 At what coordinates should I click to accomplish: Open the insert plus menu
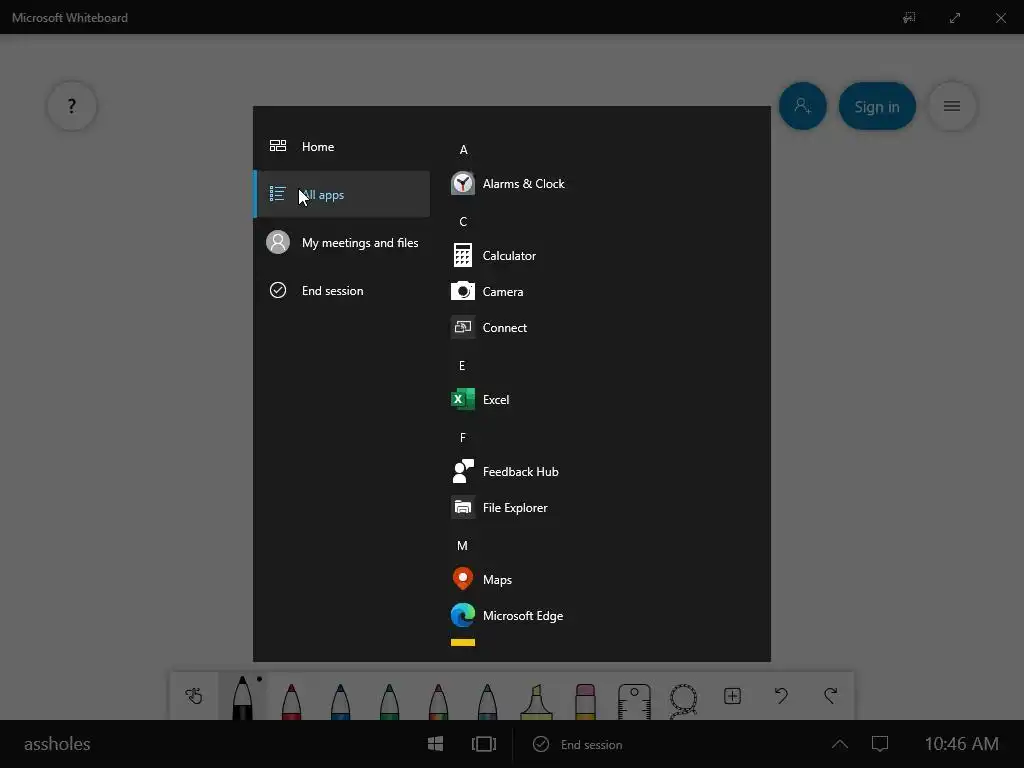[x=733, y=696]
